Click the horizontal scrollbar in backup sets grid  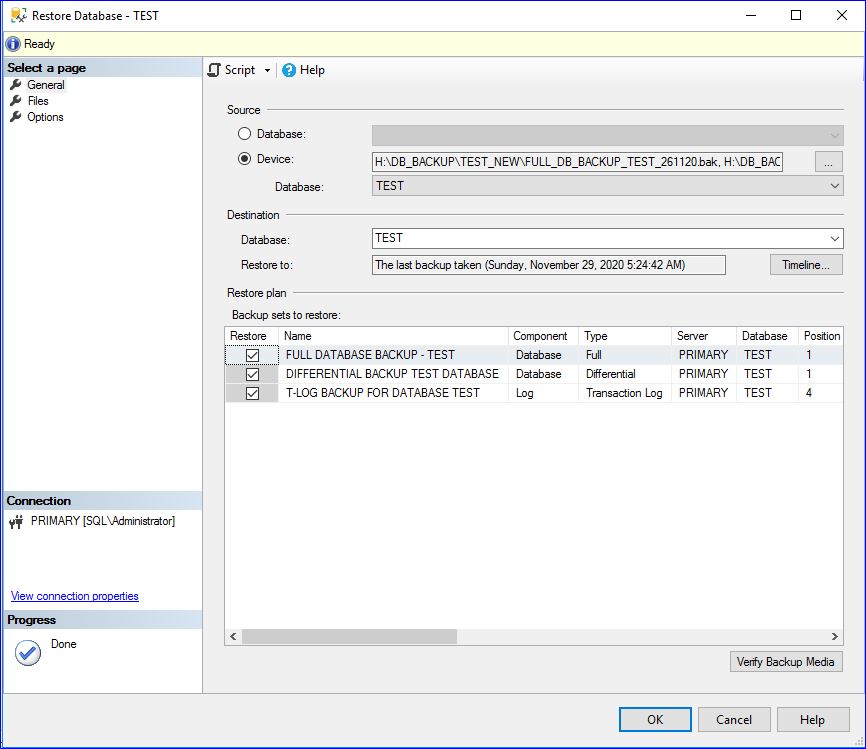(x=349, y=636)
